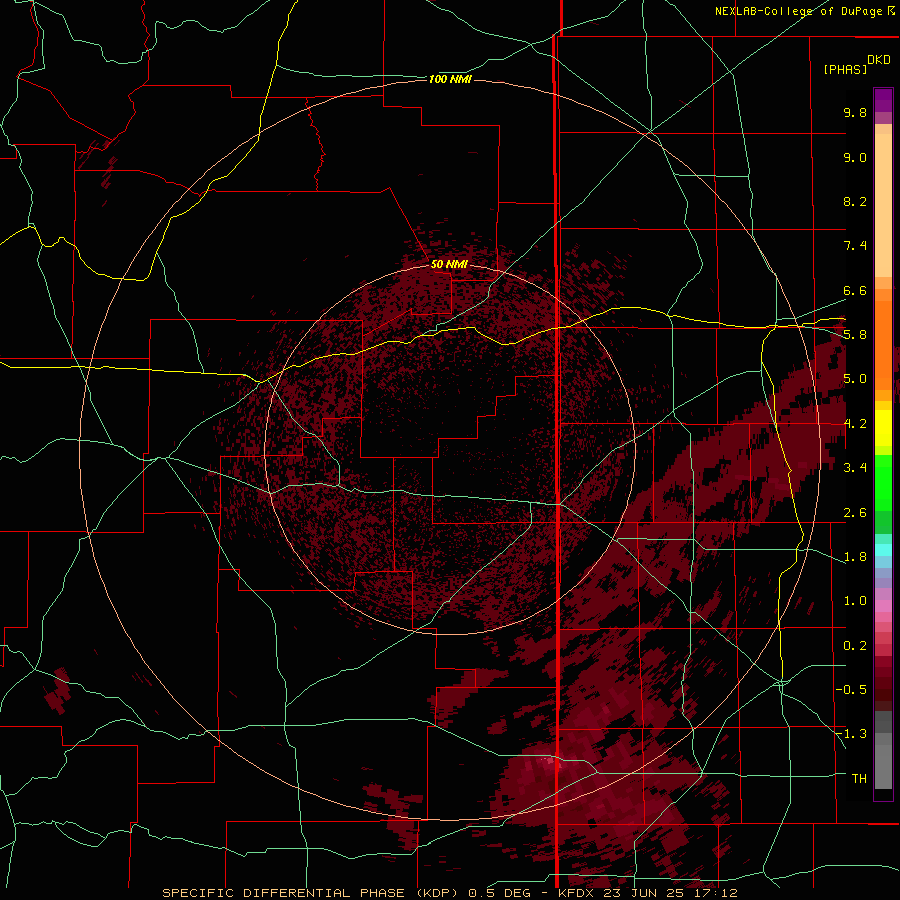Click the -1.3 legend value
Image resolution: width=900 pixels, height=900 pixels.
click(851, 734)
